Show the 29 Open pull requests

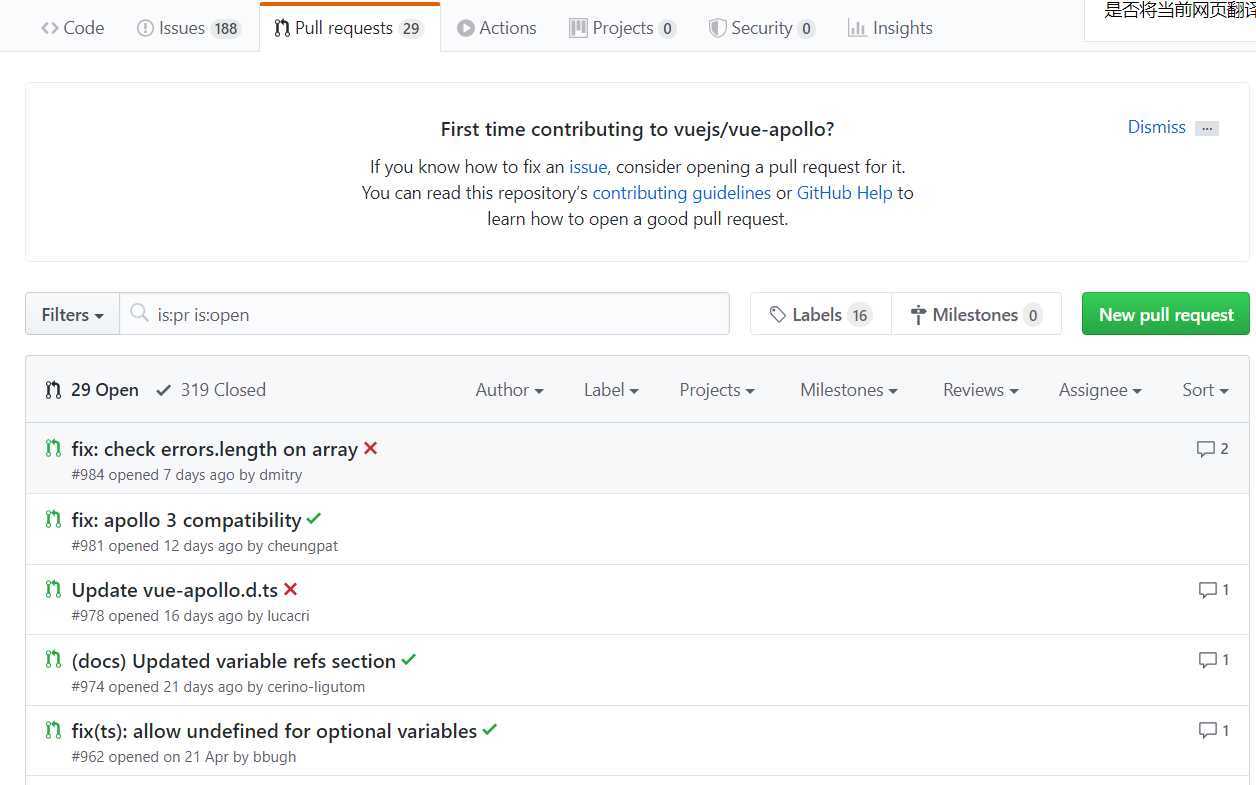tap(92, 390)
